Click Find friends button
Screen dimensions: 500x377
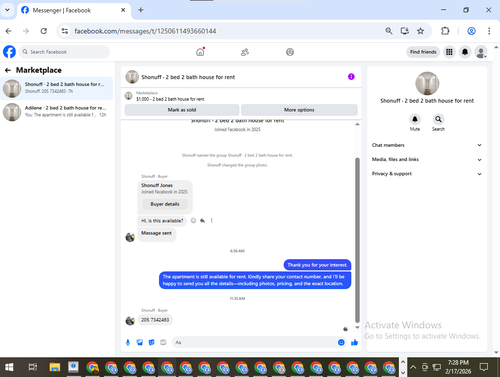(423, 52)
